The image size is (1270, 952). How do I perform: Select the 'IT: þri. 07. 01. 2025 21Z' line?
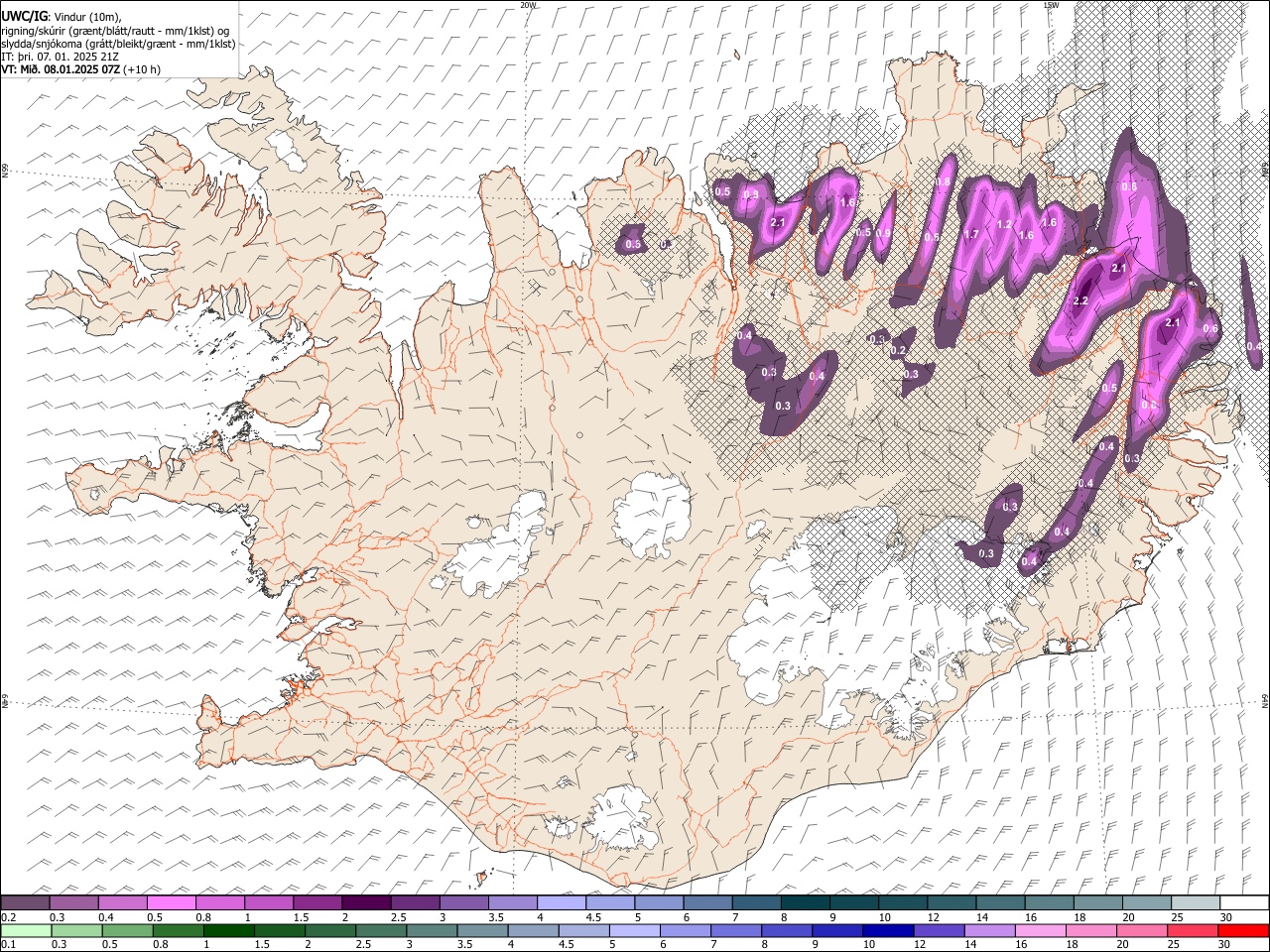[61, 57]
